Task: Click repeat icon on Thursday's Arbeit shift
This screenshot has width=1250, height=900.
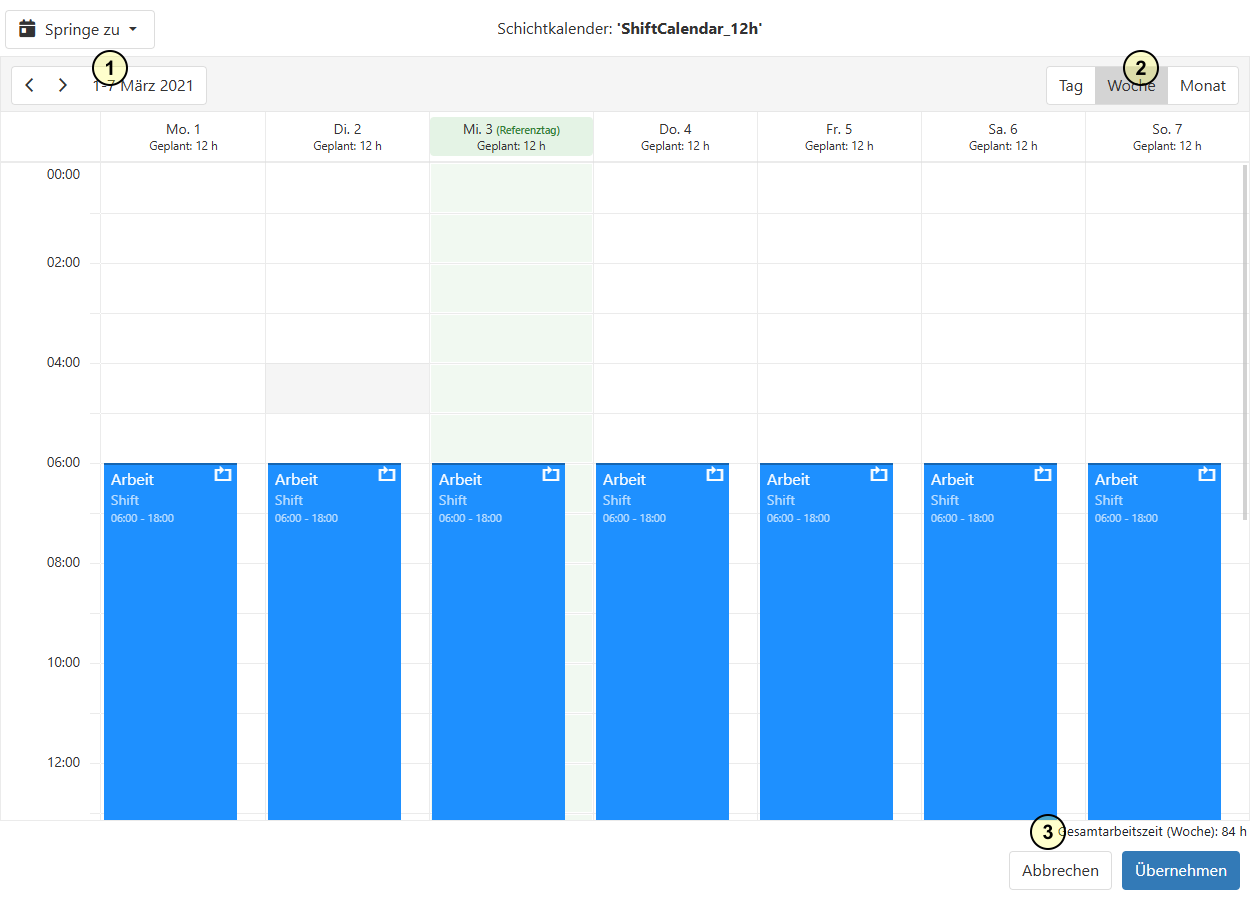Action: (x=715, y=474)
